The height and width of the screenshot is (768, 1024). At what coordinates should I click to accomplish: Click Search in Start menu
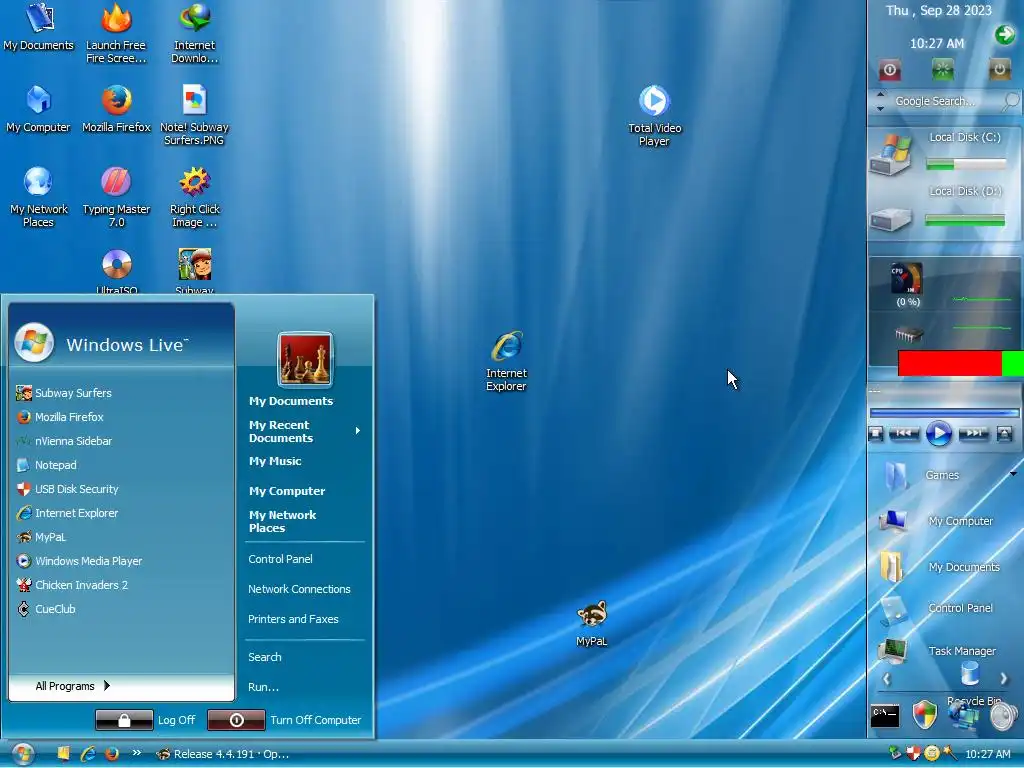(x=264, y=657)
